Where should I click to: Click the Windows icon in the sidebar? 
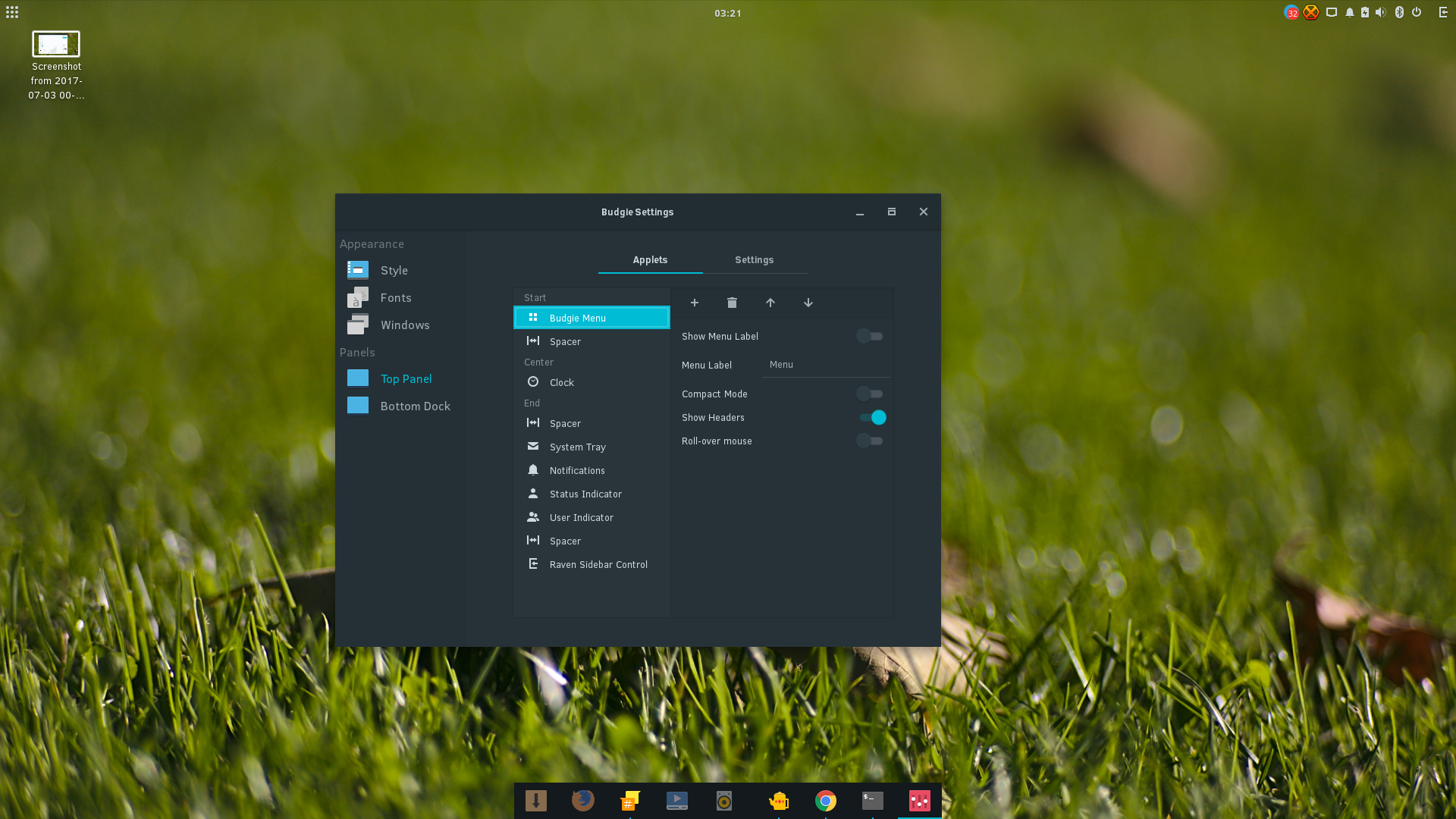click(x=358, y=325)
